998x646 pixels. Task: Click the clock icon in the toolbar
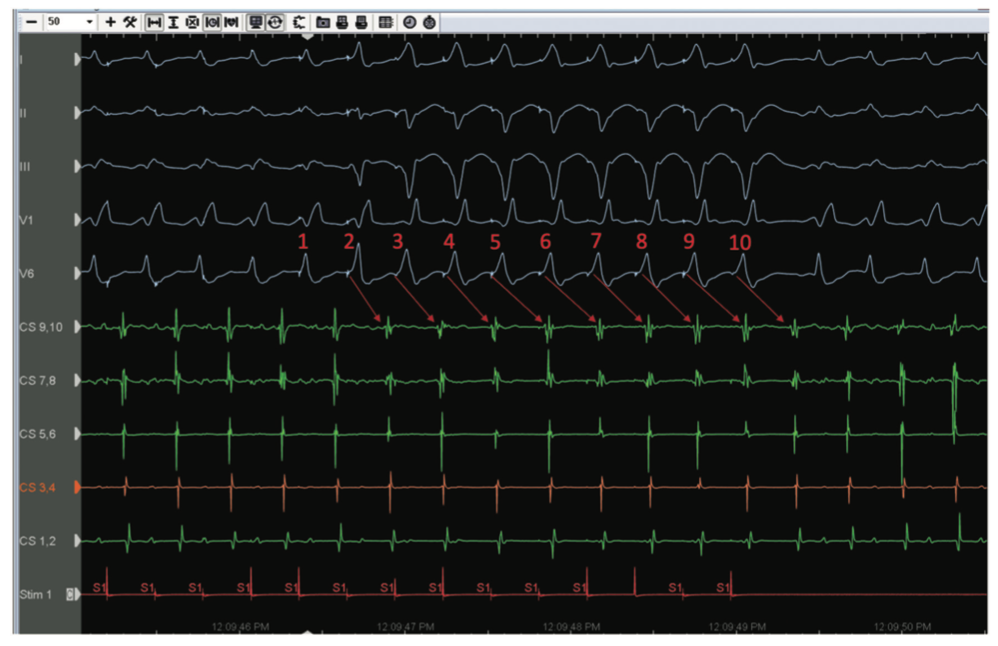[410, 21]
